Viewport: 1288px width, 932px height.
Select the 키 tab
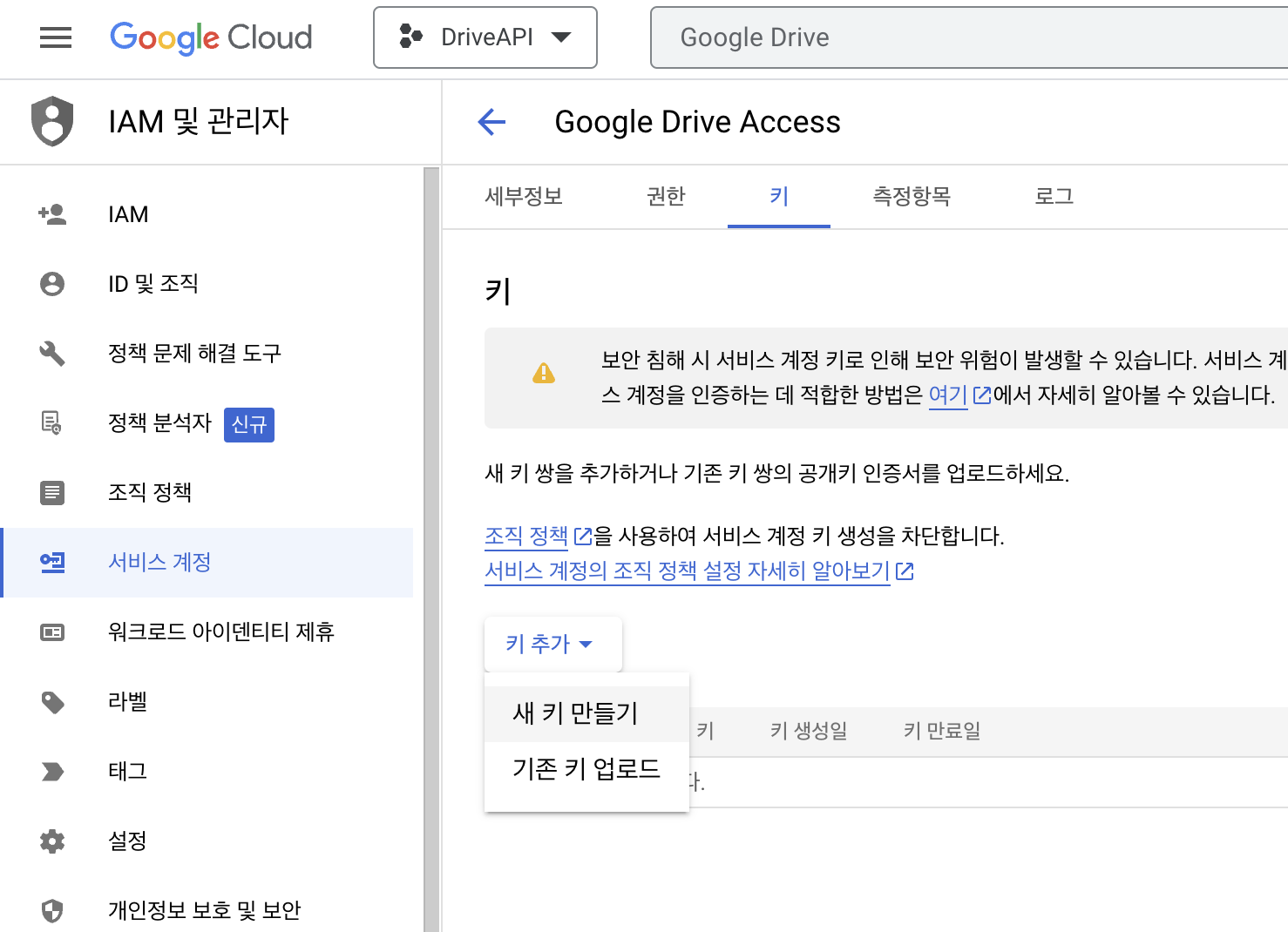tap(779, 197)
